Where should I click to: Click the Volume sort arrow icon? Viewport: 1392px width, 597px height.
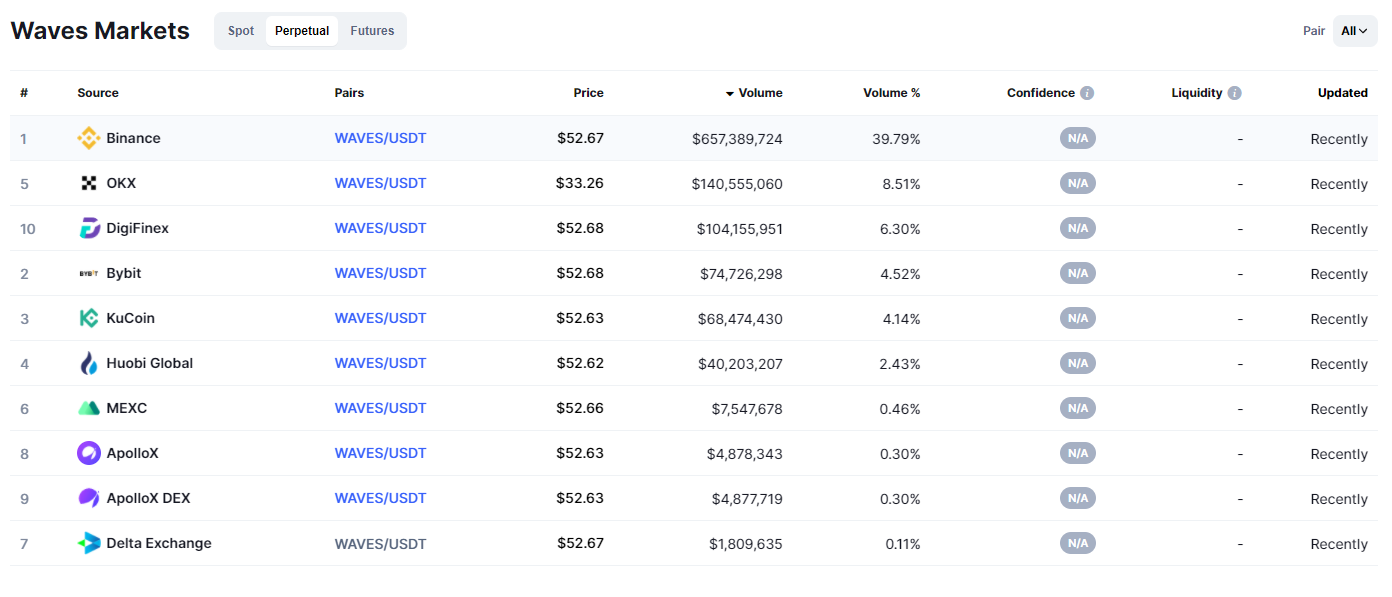[x=730, y=93]
